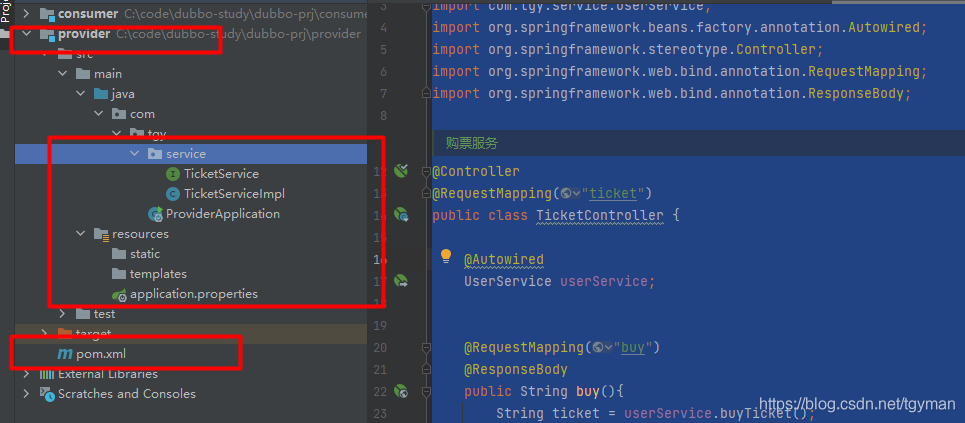
Task: Click the gutter icon beside the buy() method
Action: [x=401, y=391]
